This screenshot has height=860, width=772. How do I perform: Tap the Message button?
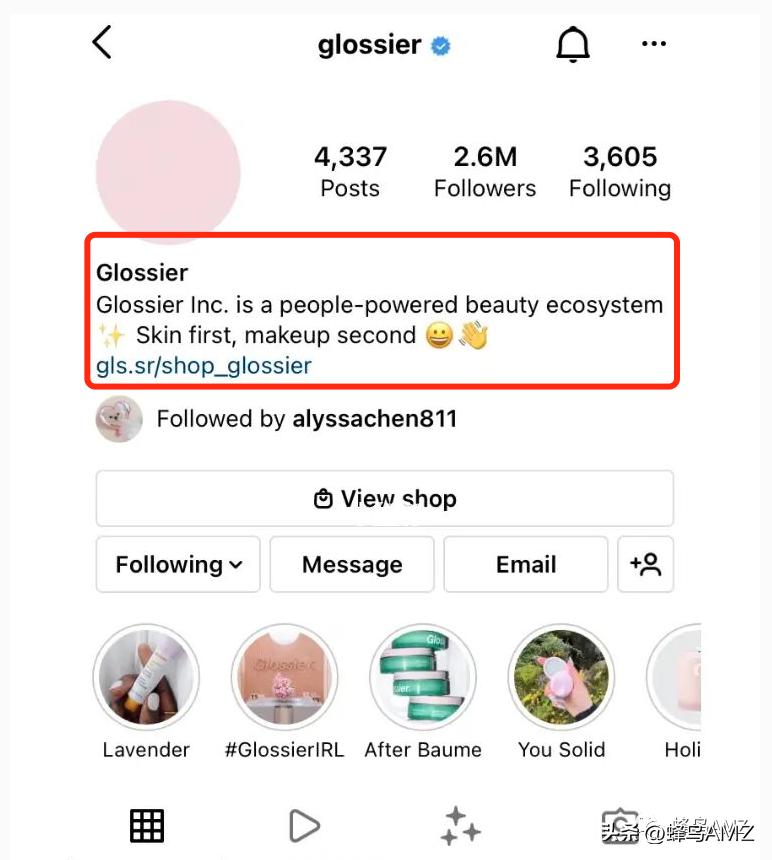[x=352, y=564]
